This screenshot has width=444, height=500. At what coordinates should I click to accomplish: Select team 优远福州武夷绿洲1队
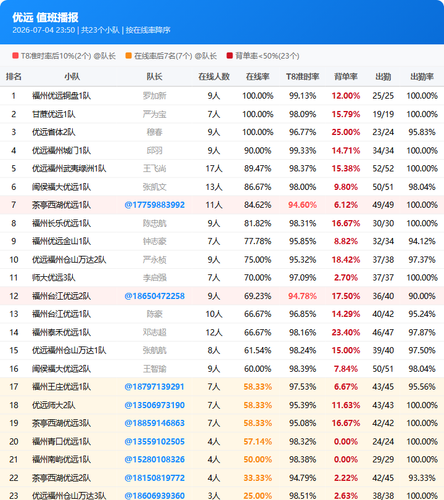pos(69,169)
